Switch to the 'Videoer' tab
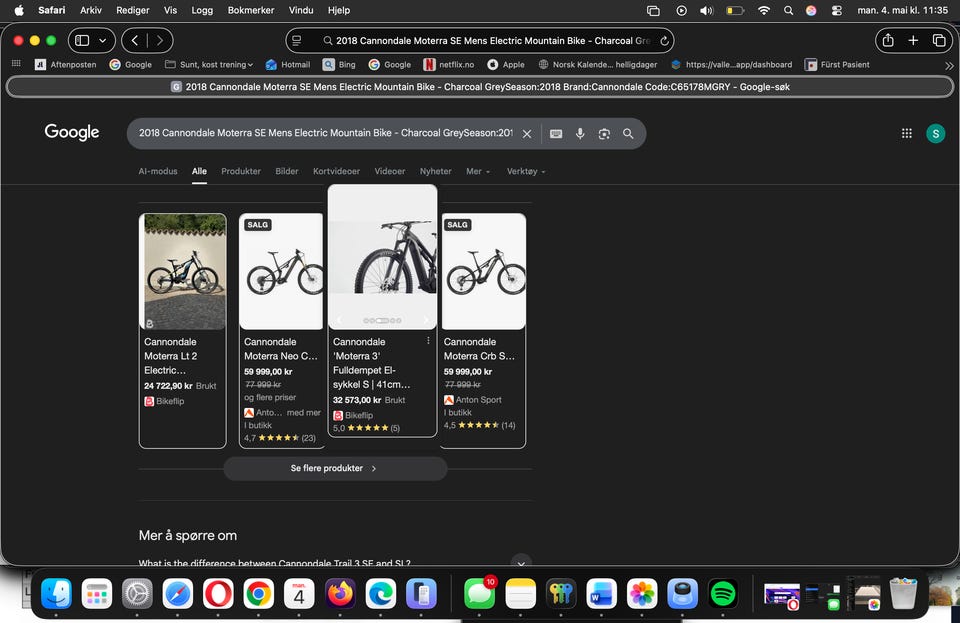This screenshot has height=623, width=960. pyautogui.click(x=389, y=171)
